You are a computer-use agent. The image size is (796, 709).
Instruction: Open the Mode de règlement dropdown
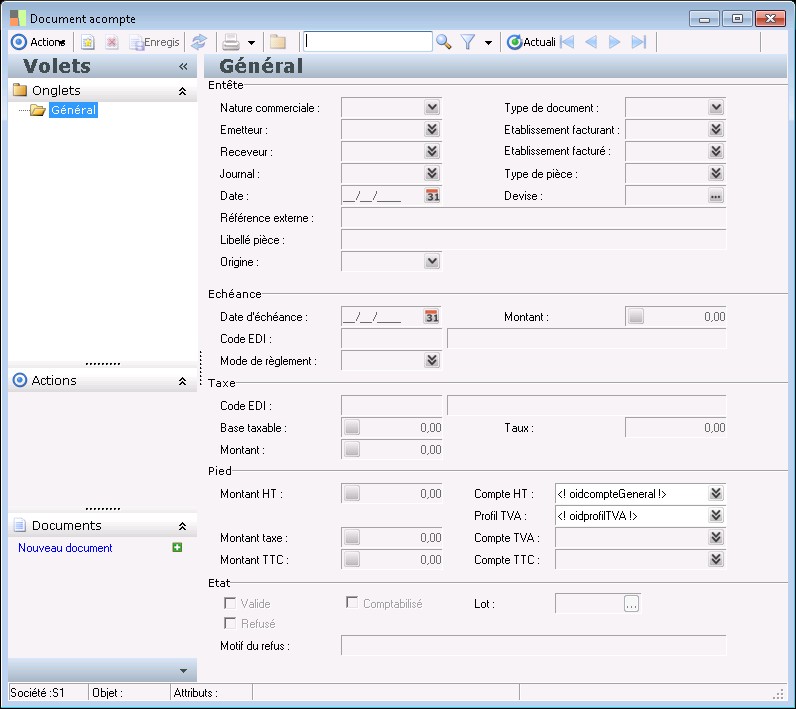(432, 361)
